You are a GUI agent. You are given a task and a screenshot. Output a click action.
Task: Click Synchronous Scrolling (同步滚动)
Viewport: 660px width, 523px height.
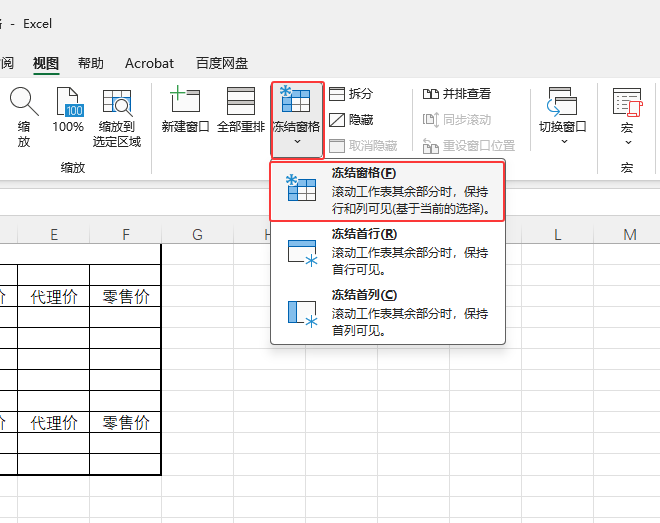click(457, 120)
